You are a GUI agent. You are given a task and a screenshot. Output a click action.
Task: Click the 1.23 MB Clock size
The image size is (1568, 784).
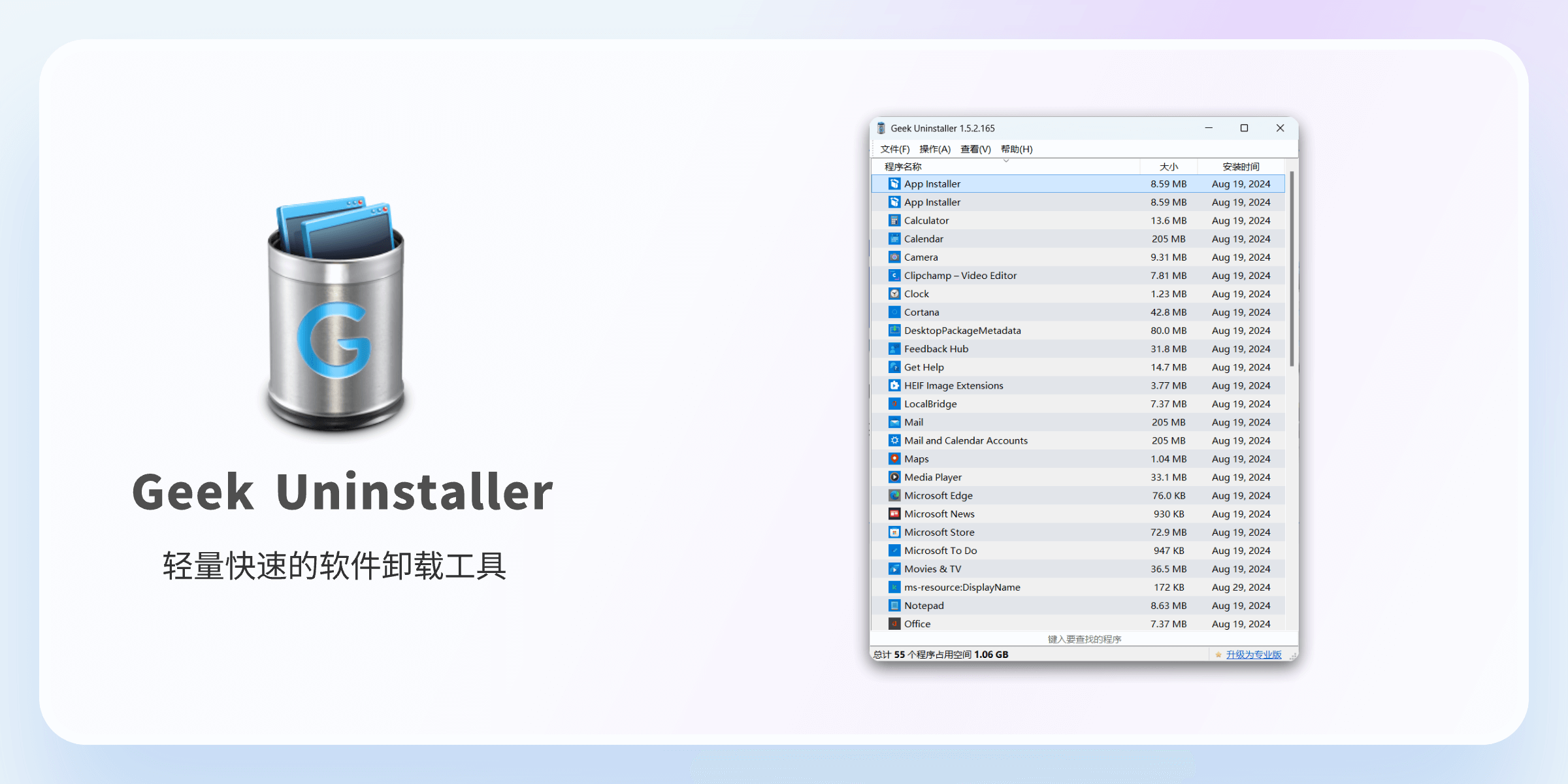pos(1169,293)
